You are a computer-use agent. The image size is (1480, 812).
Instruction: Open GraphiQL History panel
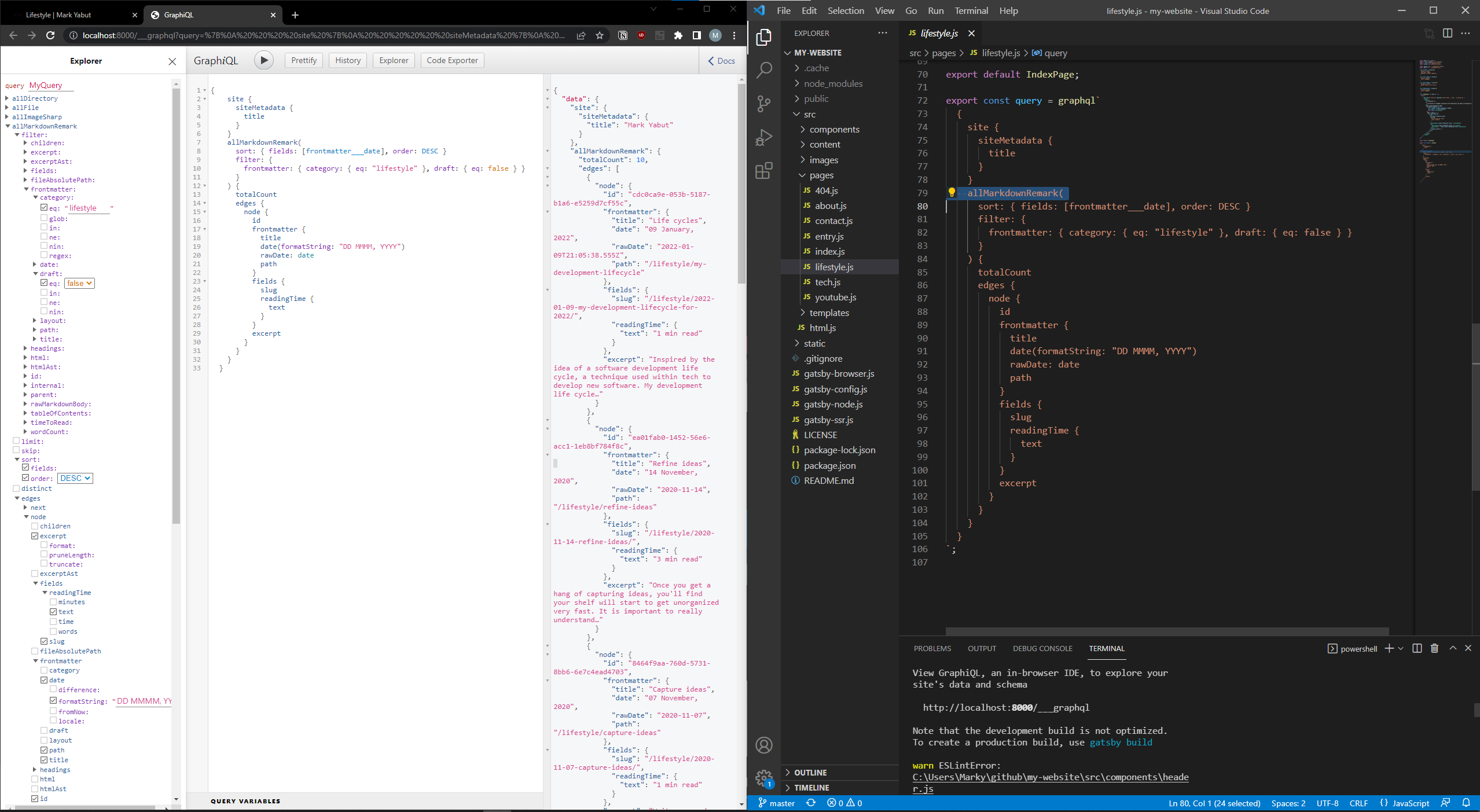[348, 60]
